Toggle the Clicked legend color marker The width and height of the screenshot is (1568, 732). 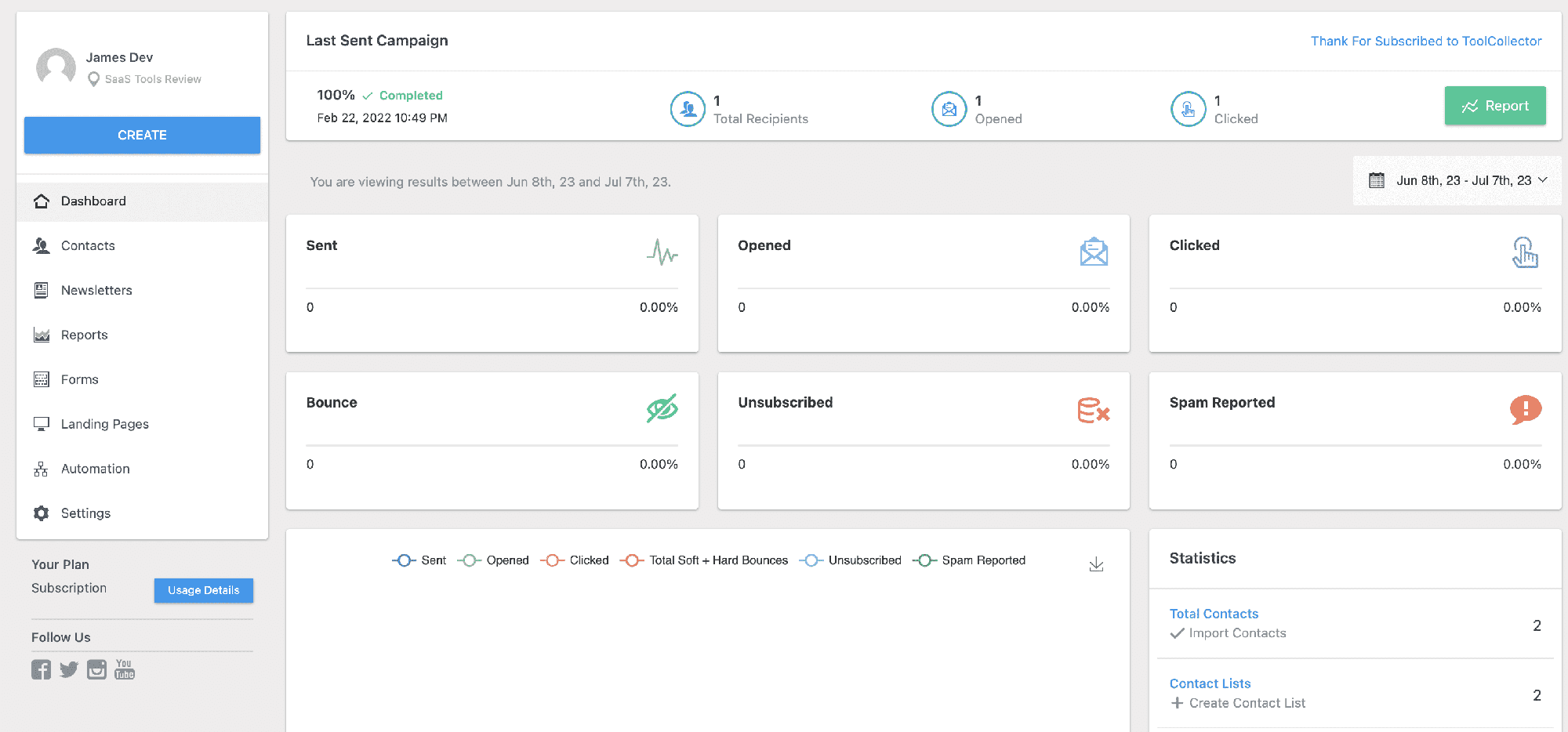point(552,560)
